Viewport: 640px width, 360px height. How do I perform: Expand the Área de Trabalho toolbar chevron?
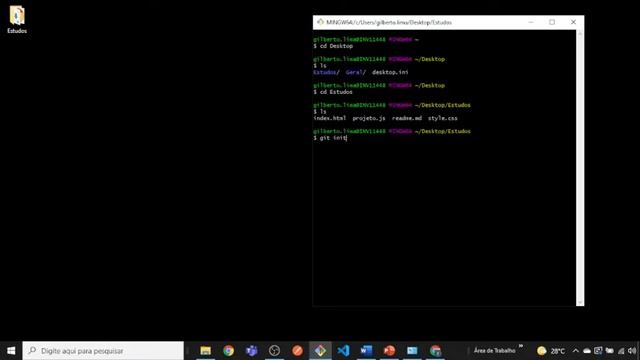click(521, 347)
